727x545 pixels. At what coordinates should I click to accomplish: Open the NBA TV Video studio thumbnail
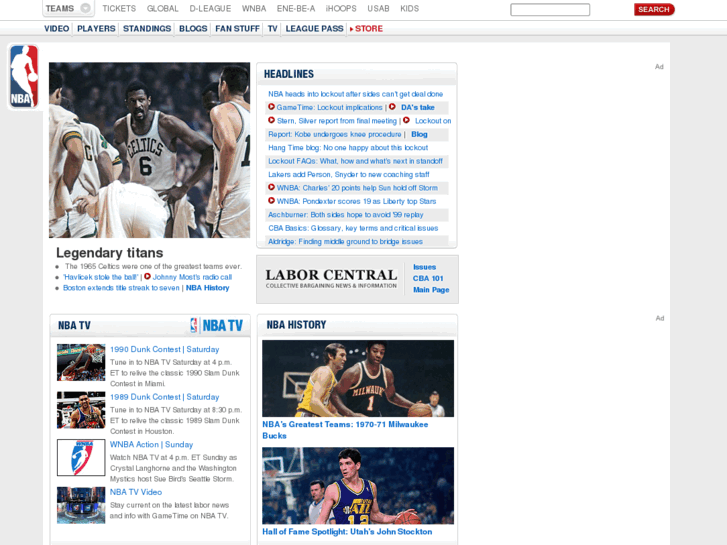81,505
